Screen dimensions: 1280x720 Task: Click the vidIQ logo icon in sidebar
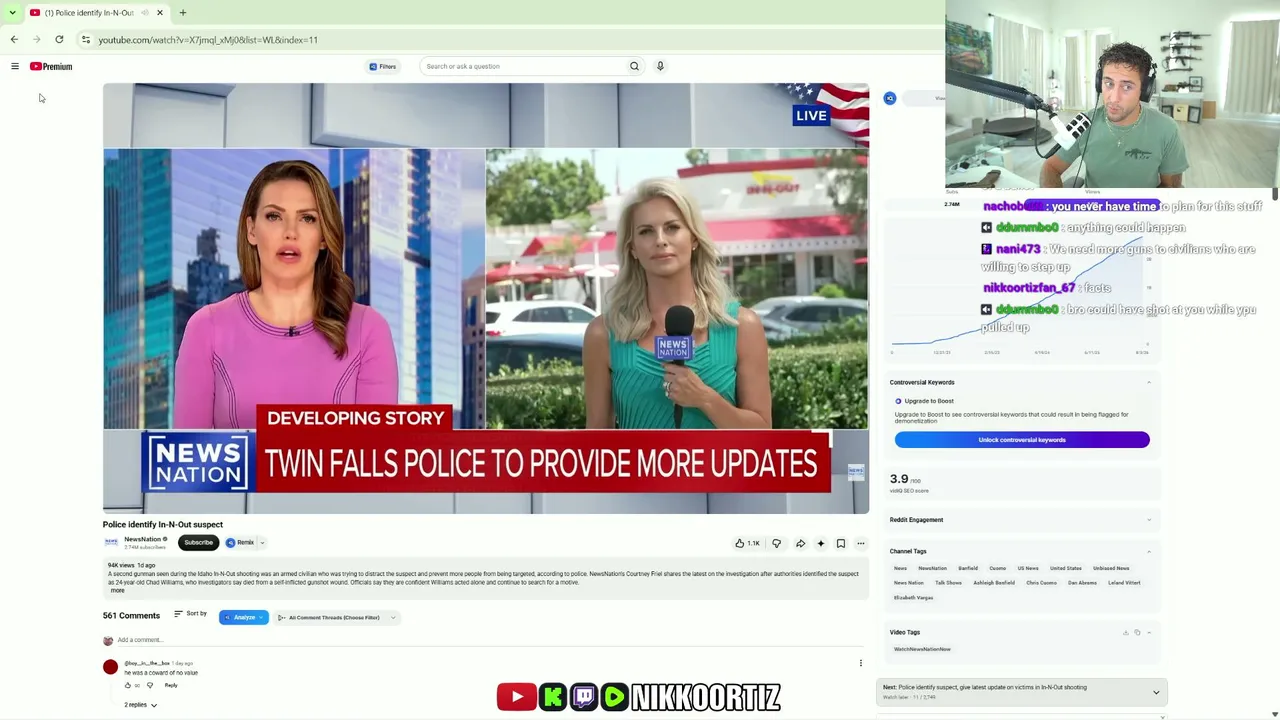[x=890, y=98]
